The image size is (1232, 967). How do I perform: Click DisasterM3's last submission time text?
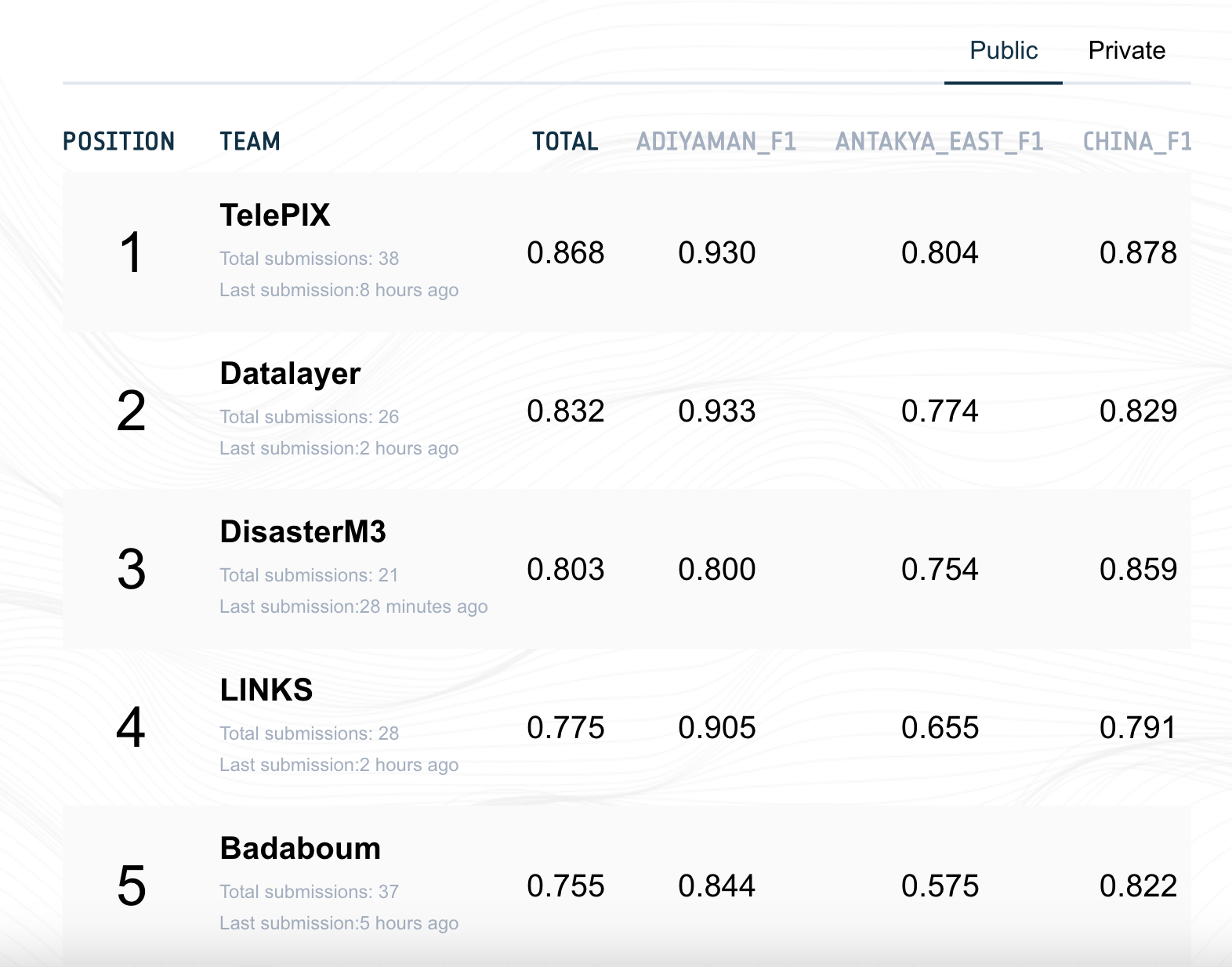click(353, 607)
